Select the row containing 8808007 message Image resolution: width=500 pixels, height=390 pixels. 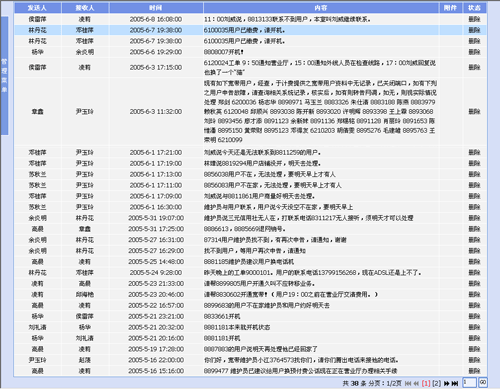point(250,52)
